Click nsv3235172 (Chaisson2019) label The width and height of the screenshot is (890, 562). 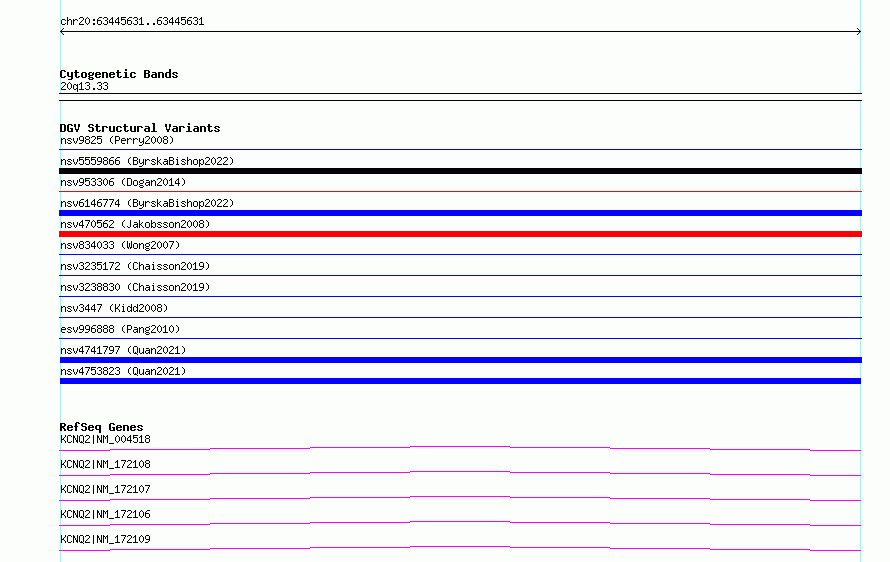tap(135, 266)
